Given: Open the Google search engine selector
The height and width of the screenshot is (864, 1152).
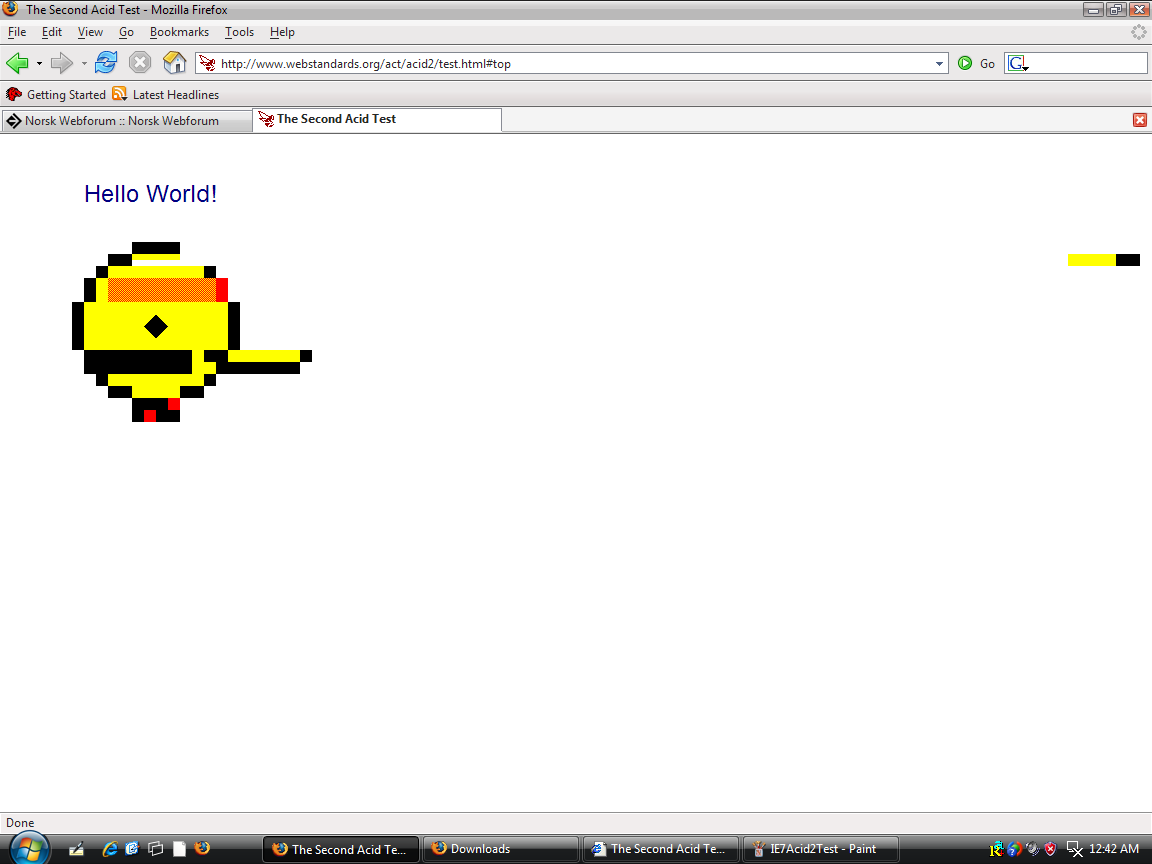Looking at the screenshot, I should coord(1018,64).
